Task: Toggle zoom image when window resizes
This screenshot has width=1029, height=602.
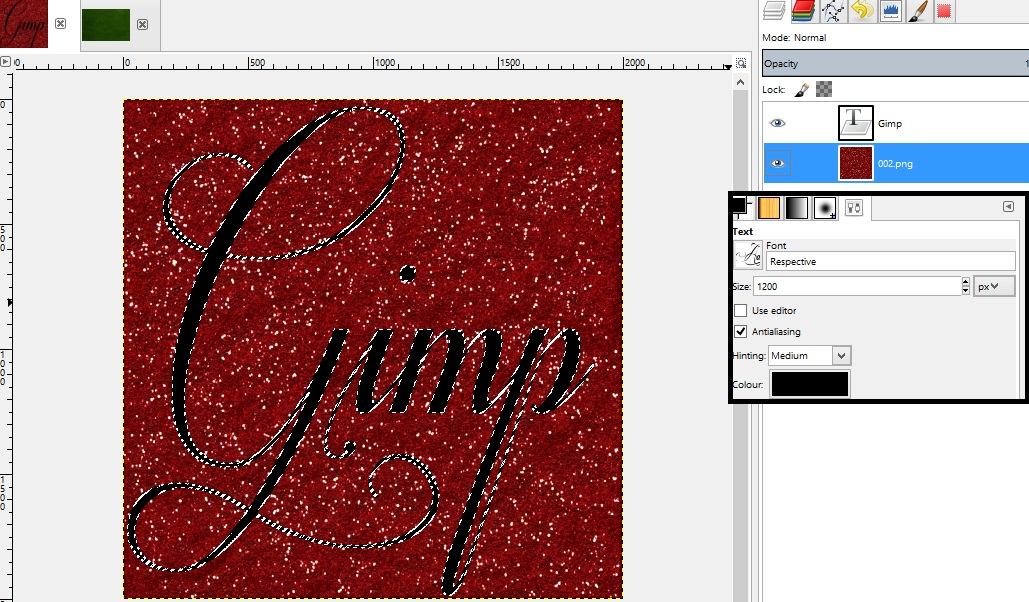Action: (x=741, y=63)
